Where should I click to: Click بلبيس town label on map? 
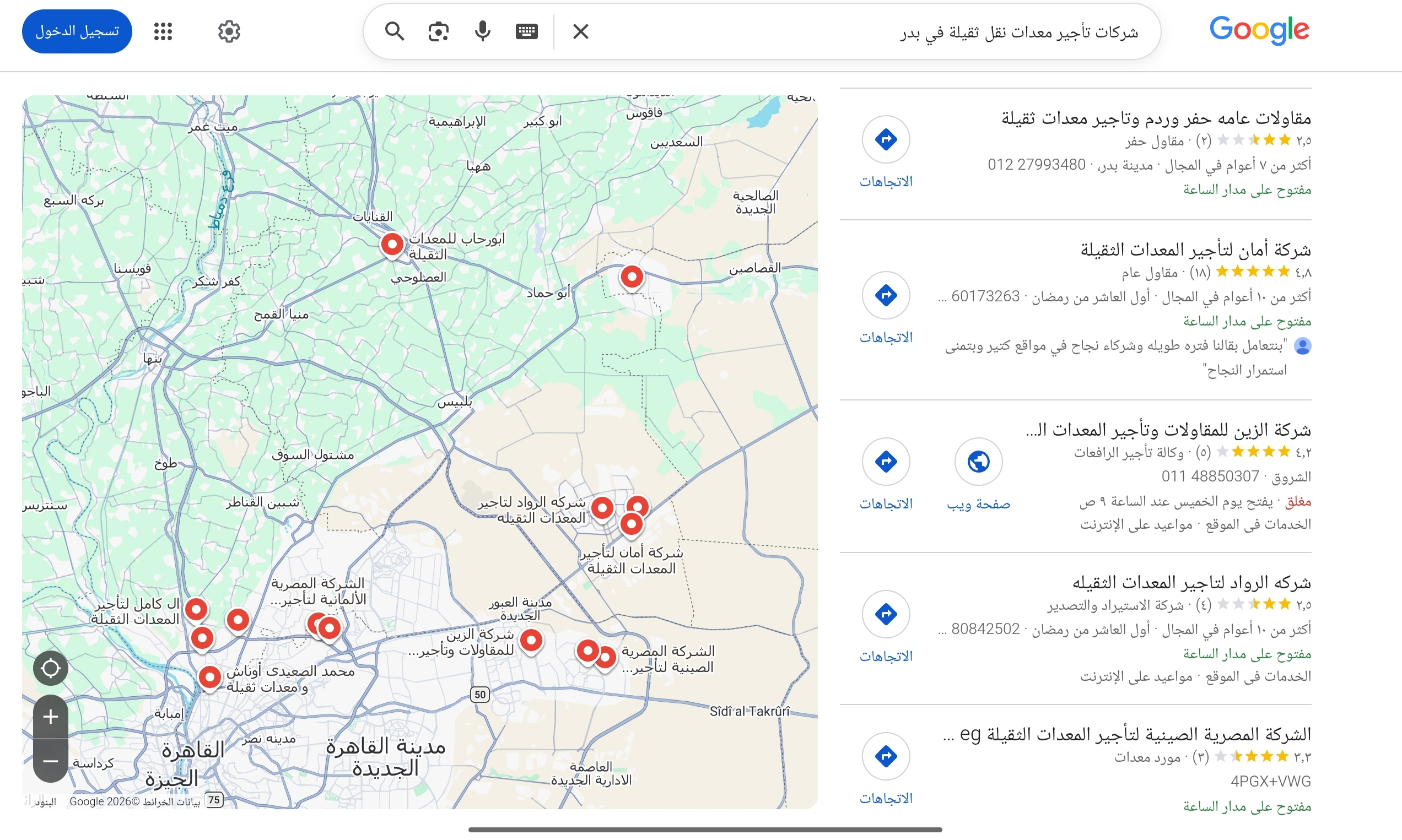coord(455,403)
